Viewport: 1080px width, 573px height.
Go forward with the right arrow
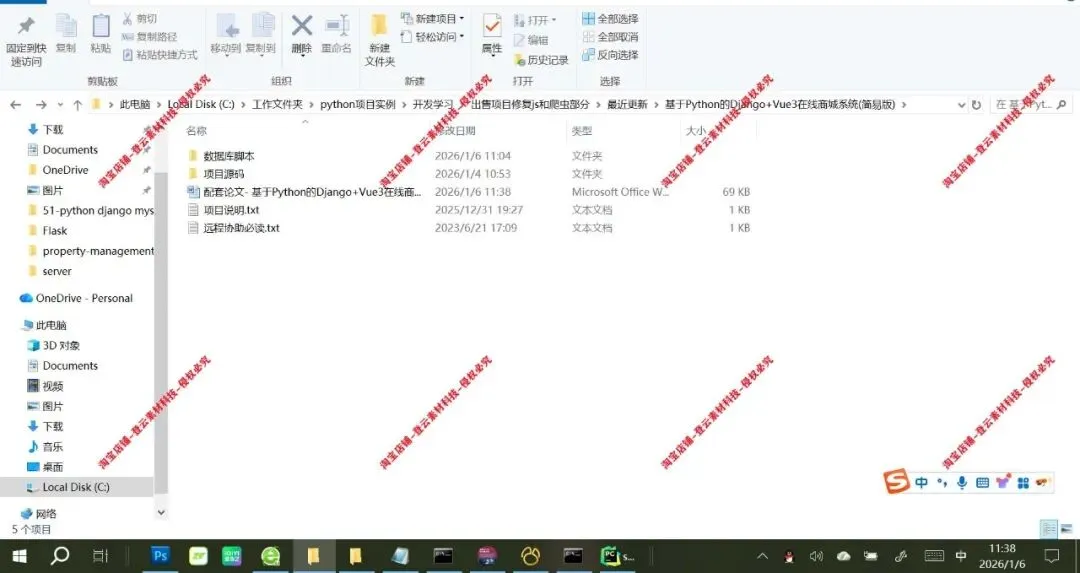[41, 105]
